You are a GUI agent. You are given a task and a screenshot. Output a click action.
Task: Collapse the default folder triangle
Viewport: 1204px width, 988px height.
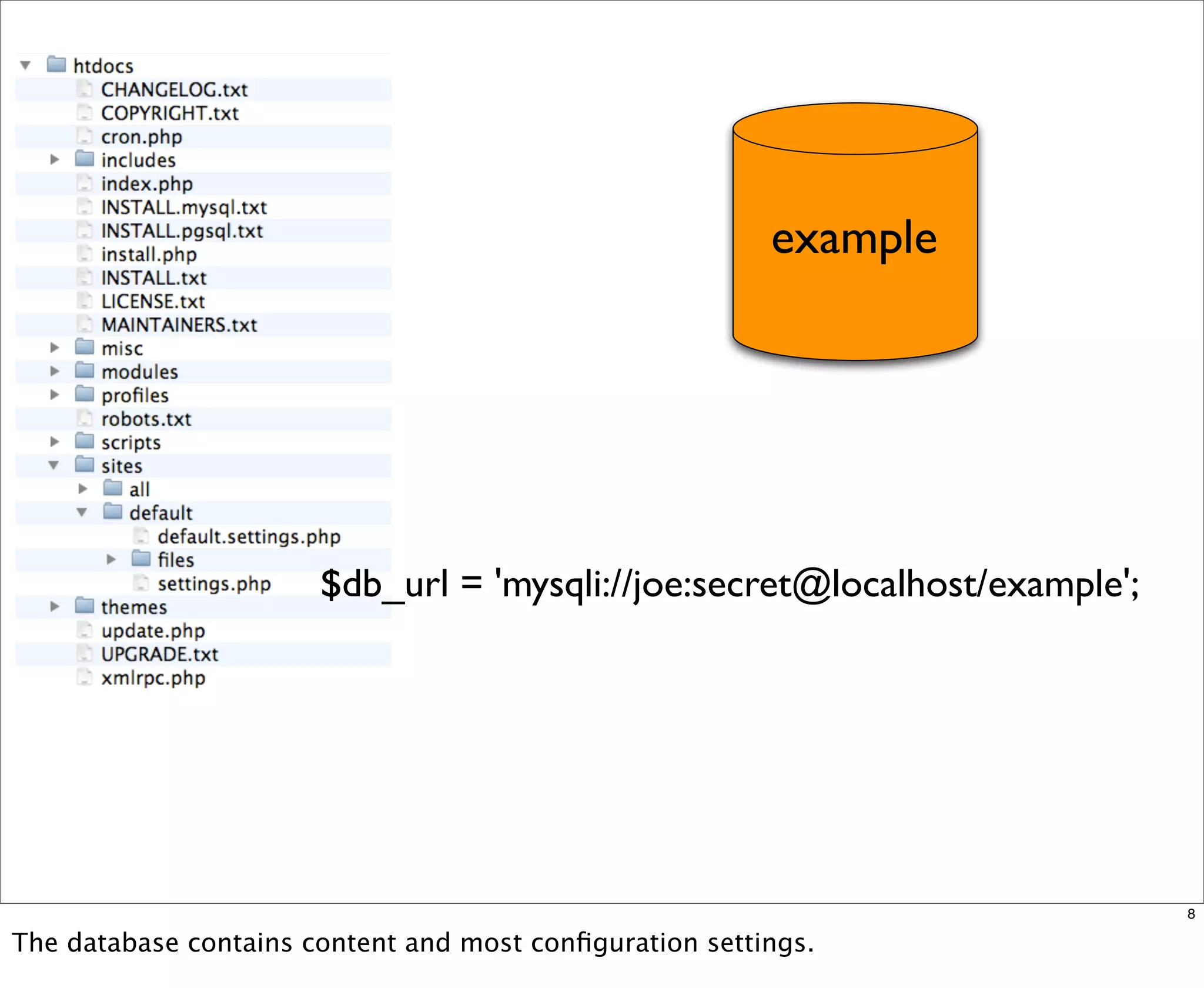[x=82, y=512]
